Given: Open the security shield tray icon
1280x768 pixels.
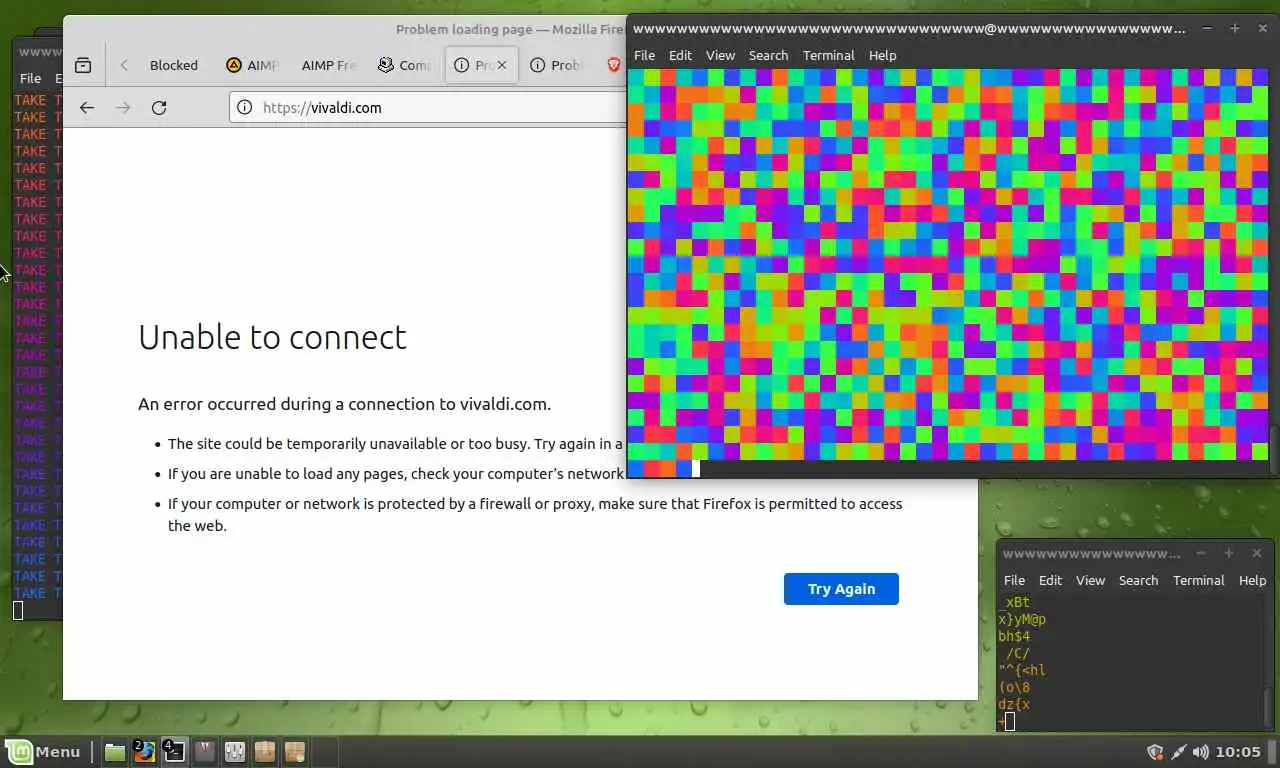Looking at the screenshot, I should [x=1155, y=752].
